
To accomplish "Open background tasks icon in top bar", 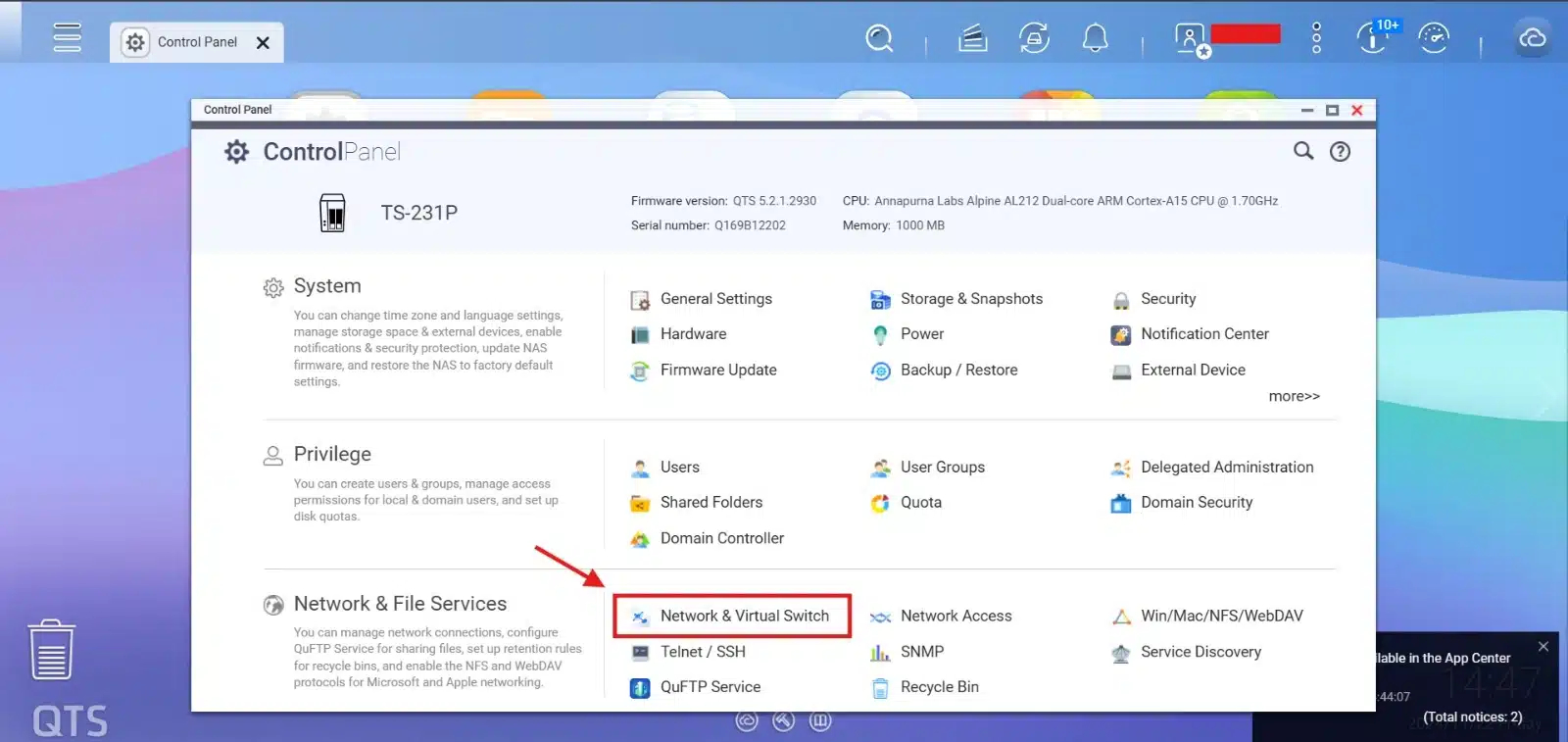I will (1034, 38).
